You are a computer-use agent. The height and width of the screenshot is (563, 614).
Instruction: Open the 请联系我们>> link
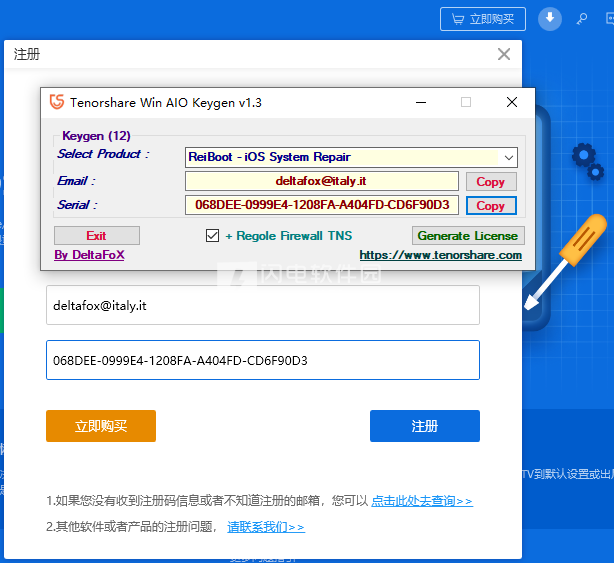click(x=266, y=527)
